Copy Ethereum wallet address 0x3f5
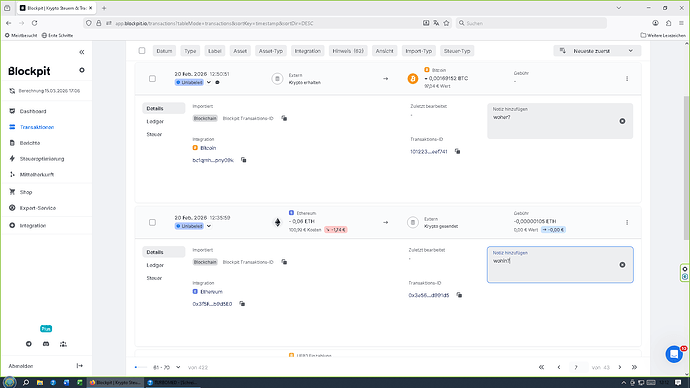The width and height of the screenshot is (690, 388). coord(242,304)
